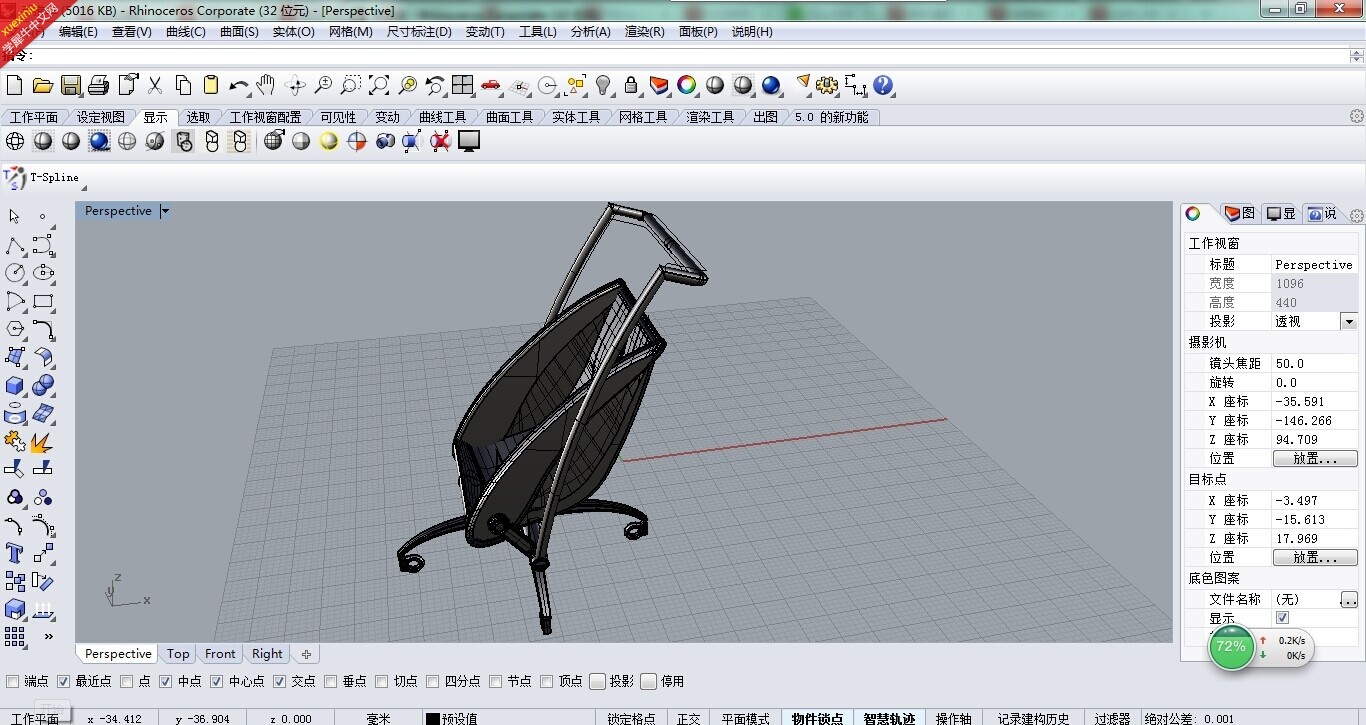The height and width of the screenshot is (725, 1366).
Task: Click the file name browse ... button
Action: pos(1349,599)
